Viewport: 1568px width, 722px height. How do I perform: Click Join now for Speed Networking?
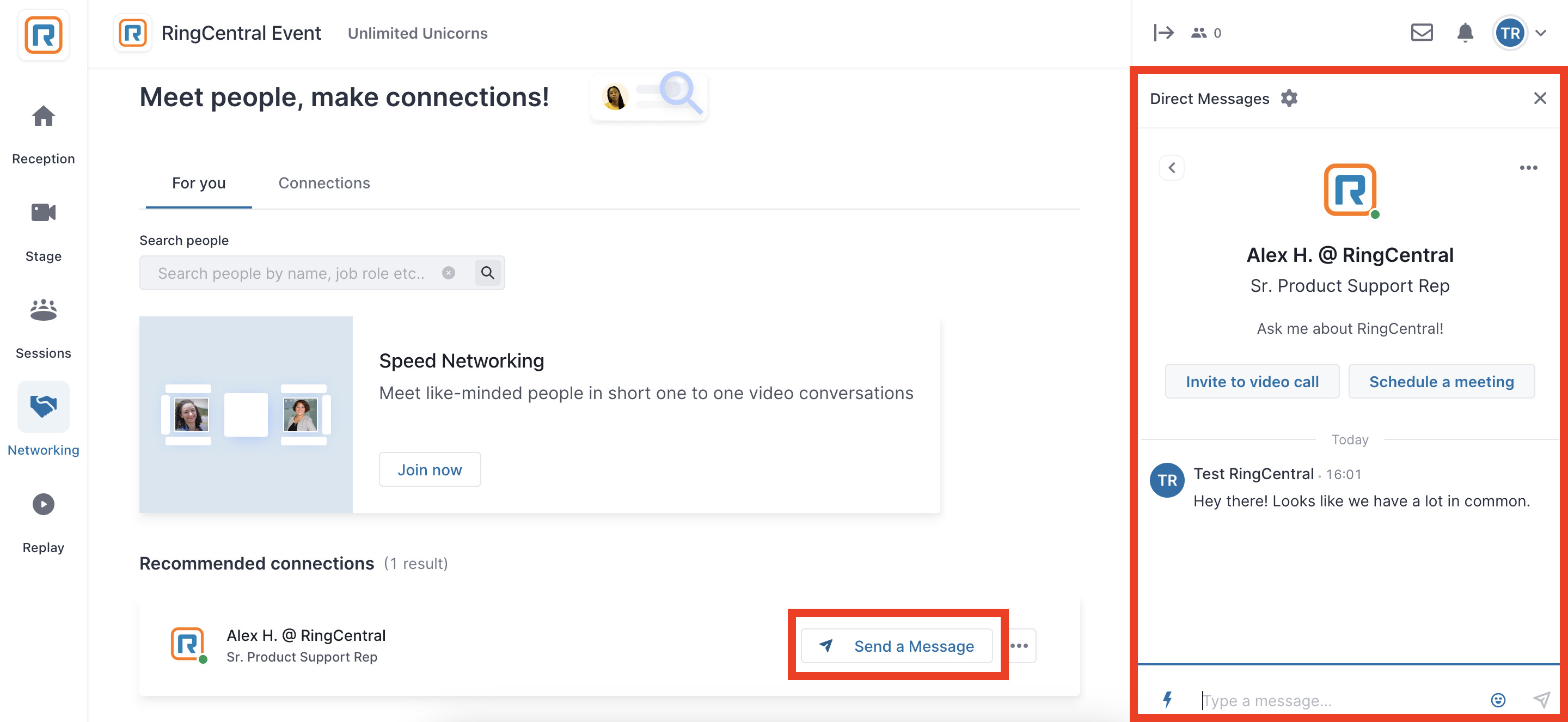429,469
